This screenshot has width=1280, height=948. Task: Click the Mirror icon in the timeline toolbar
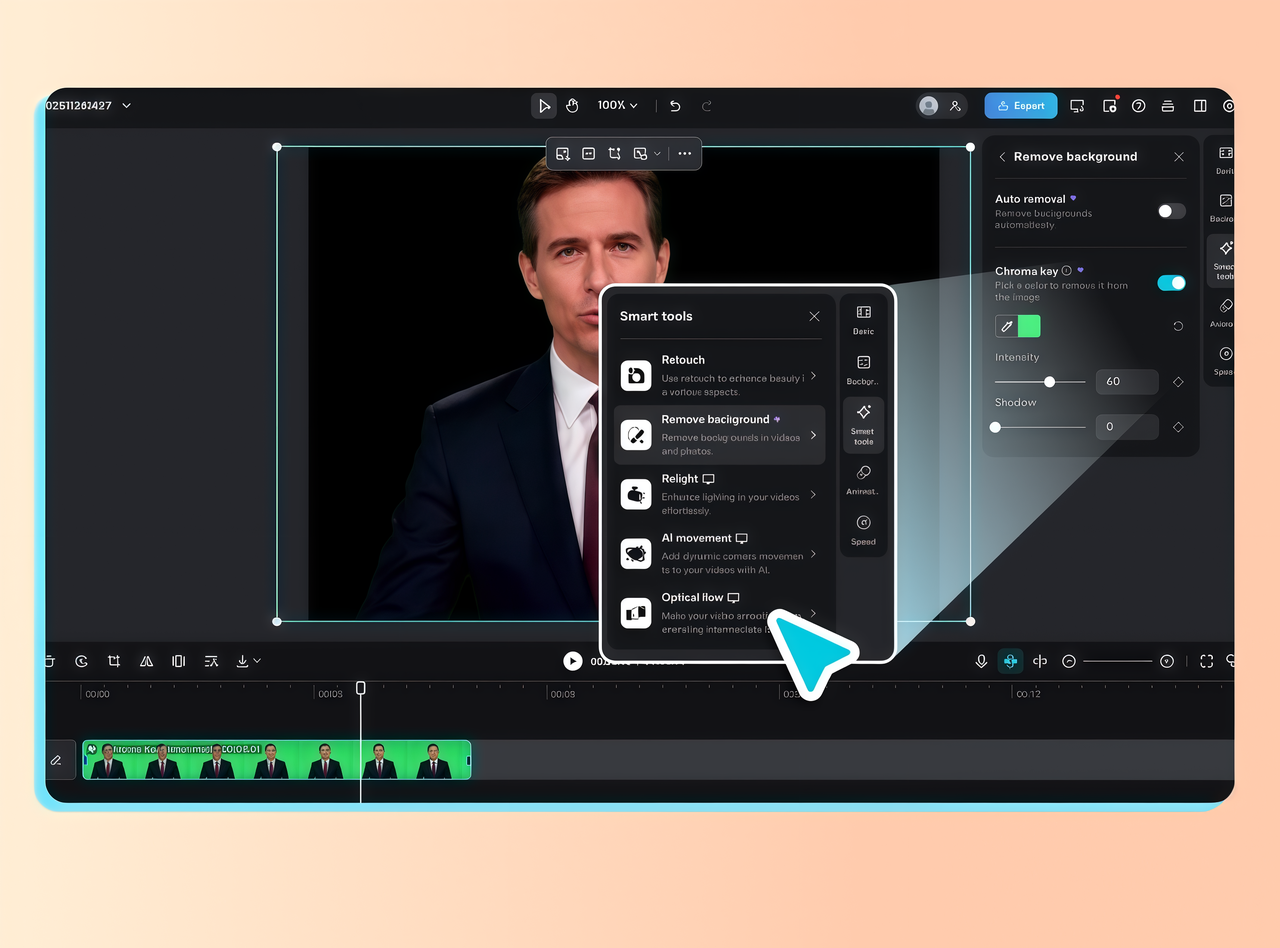click(146, 661)
